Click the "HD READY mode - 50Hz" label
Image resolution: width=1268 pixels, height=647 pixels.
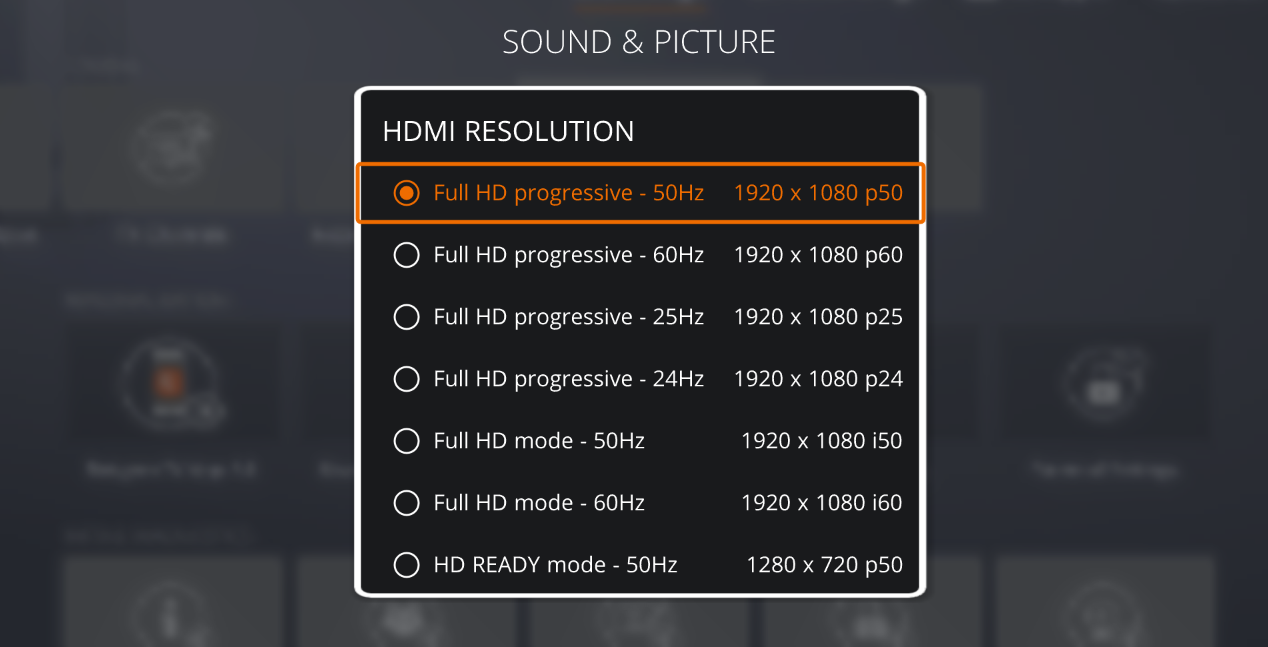coord(555,565)
